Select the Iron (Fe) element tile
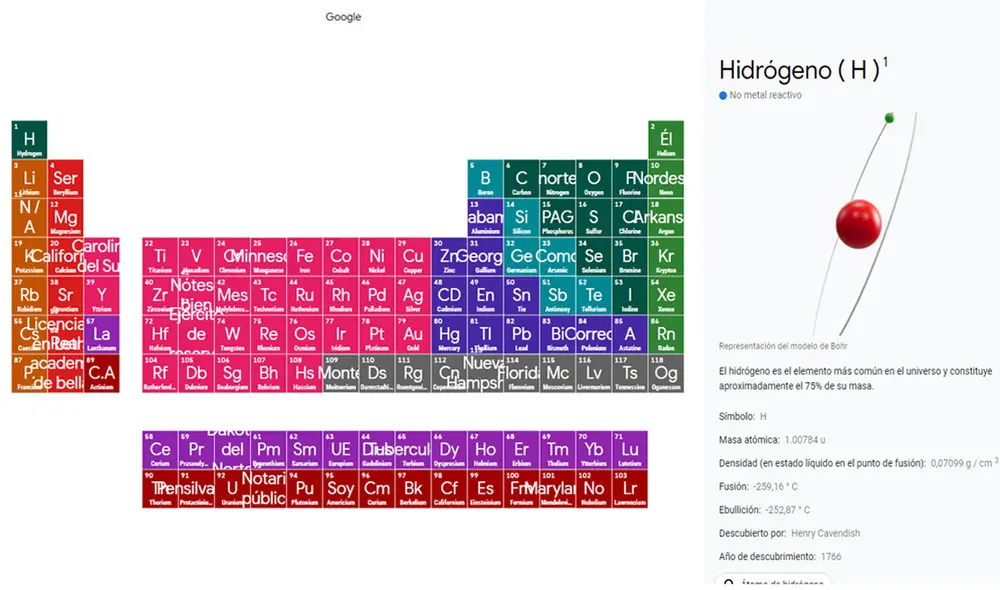1000x590 pixels. click(305, 257)
